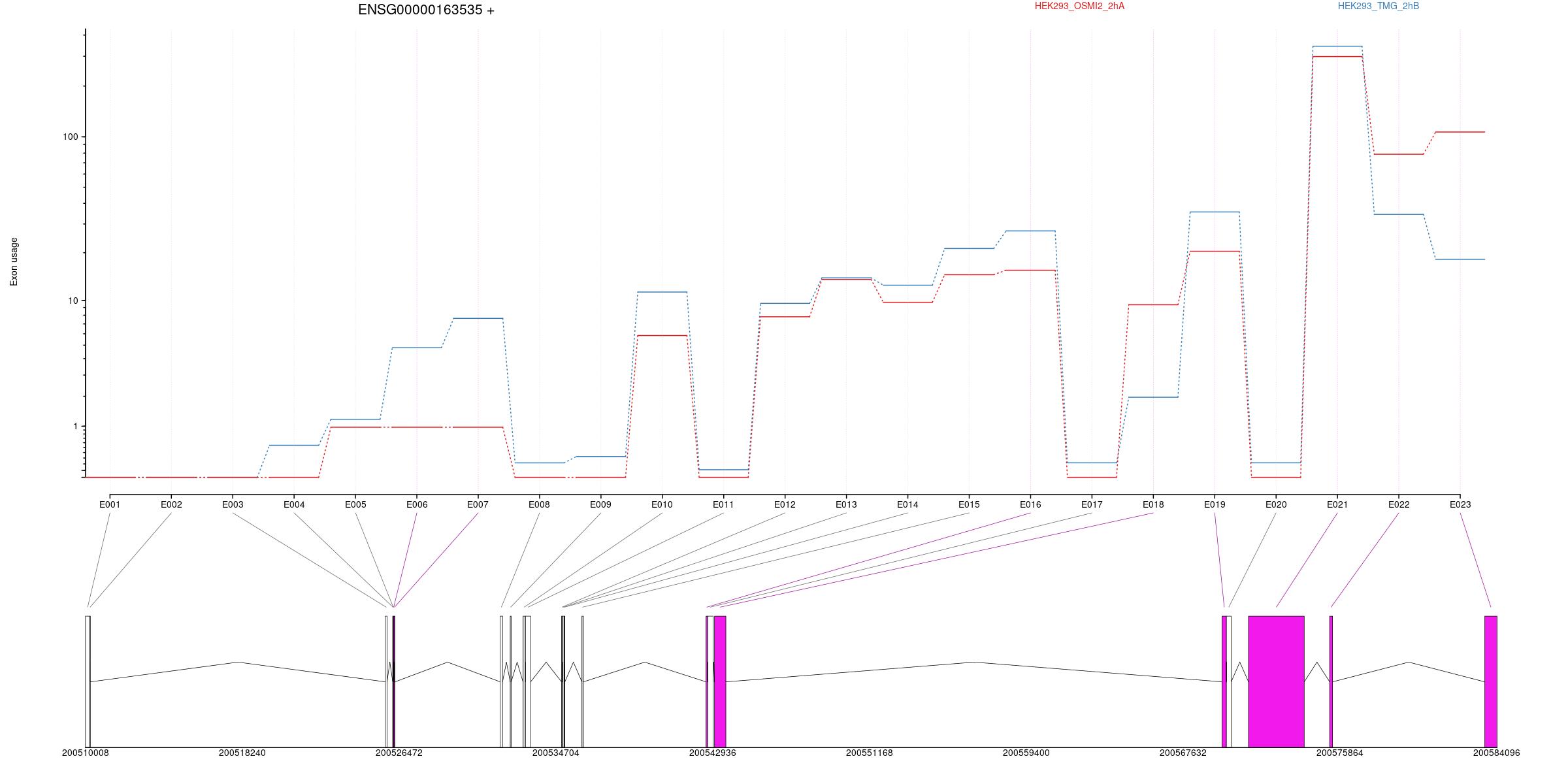
Task: Click the red line segment above E018
Action: (1153, 304)
